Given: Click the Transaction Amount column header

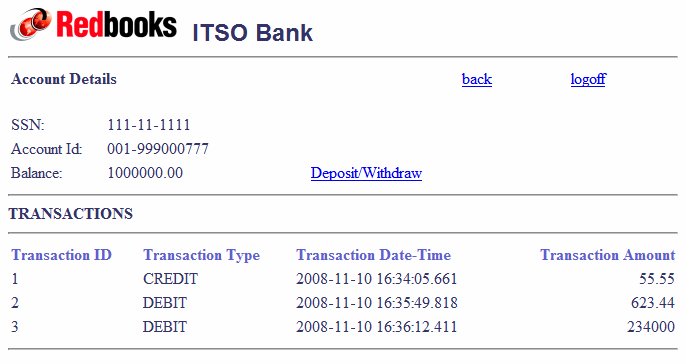Looking at the screenshot, I should pos(608,255).
